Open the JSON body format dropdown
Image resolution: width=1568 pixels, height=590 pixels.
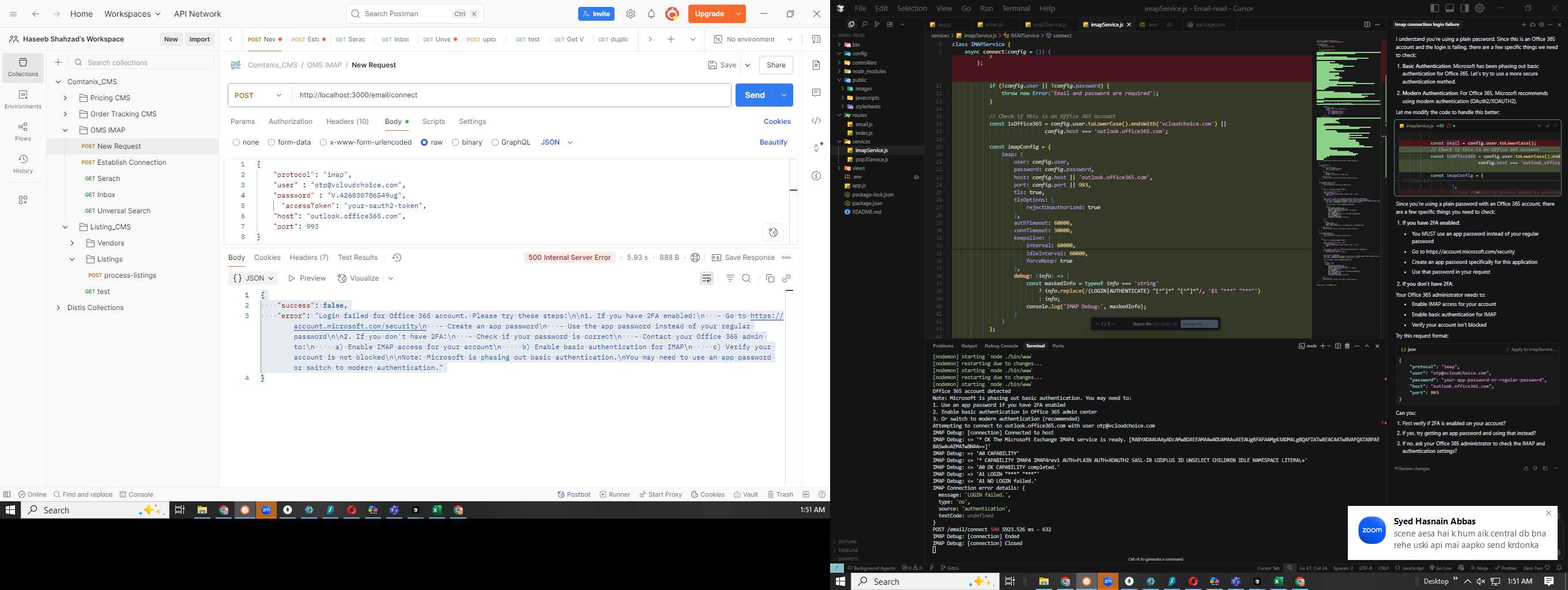click(557, 142)
